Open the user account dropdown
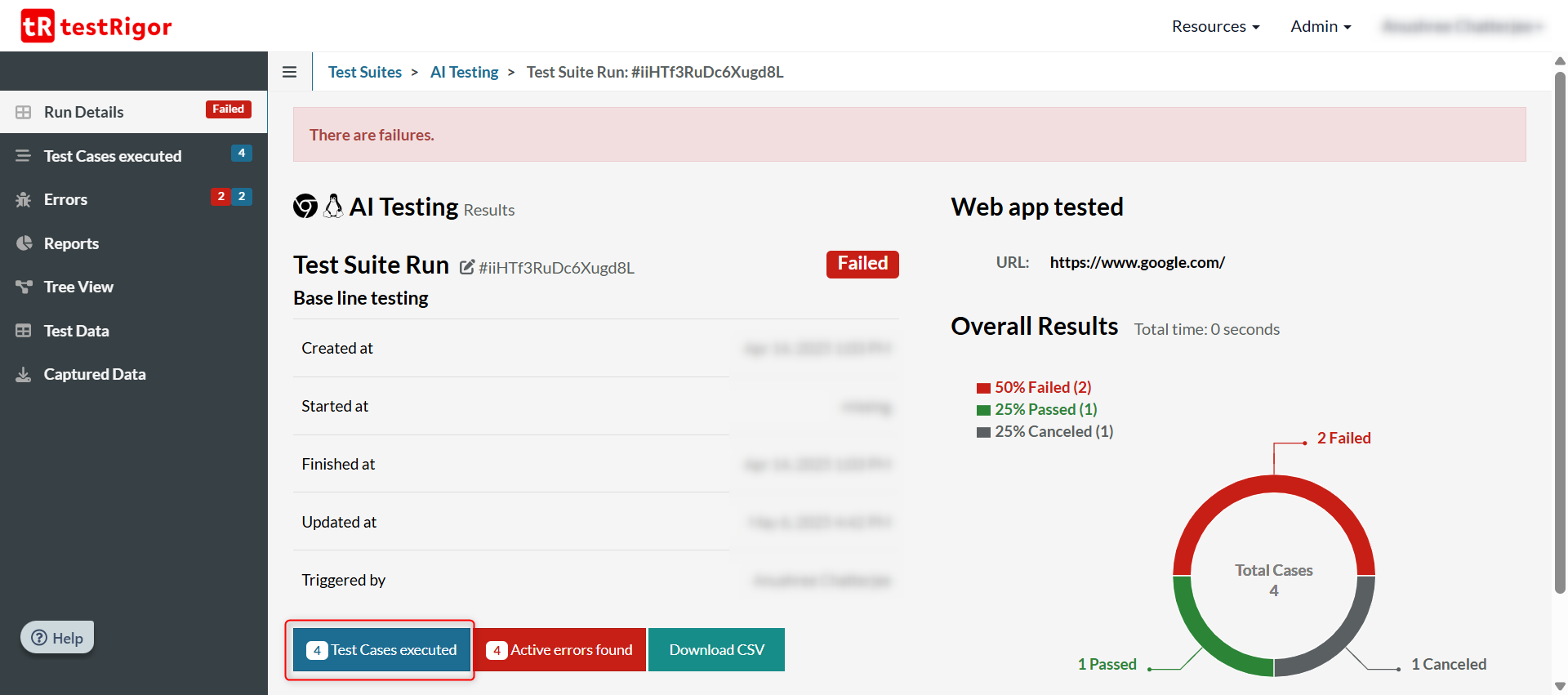 [1462, 26]
